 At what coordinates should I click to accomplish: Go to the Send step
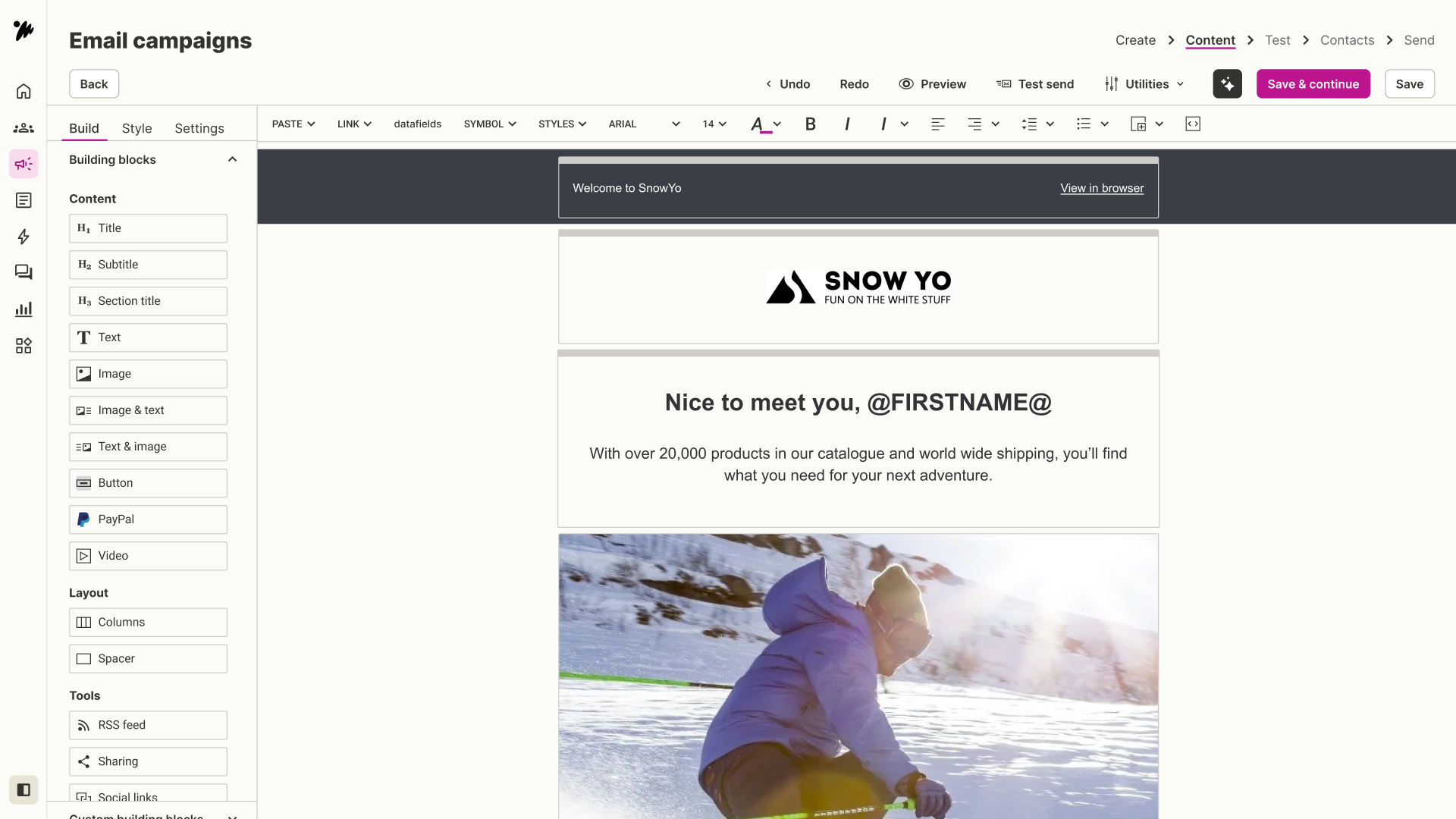pyautogui.click(x=1419, y=40)
